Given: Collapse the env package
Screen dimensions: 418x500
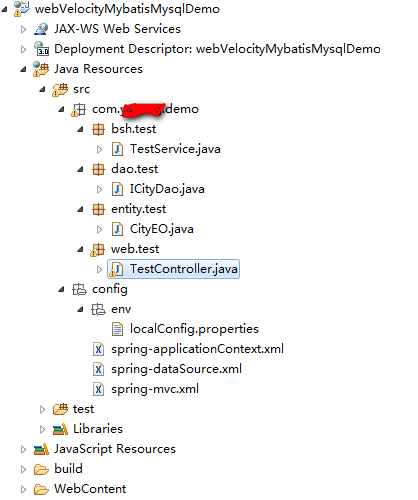Looking at the screenshot, I should pos(80,309).
